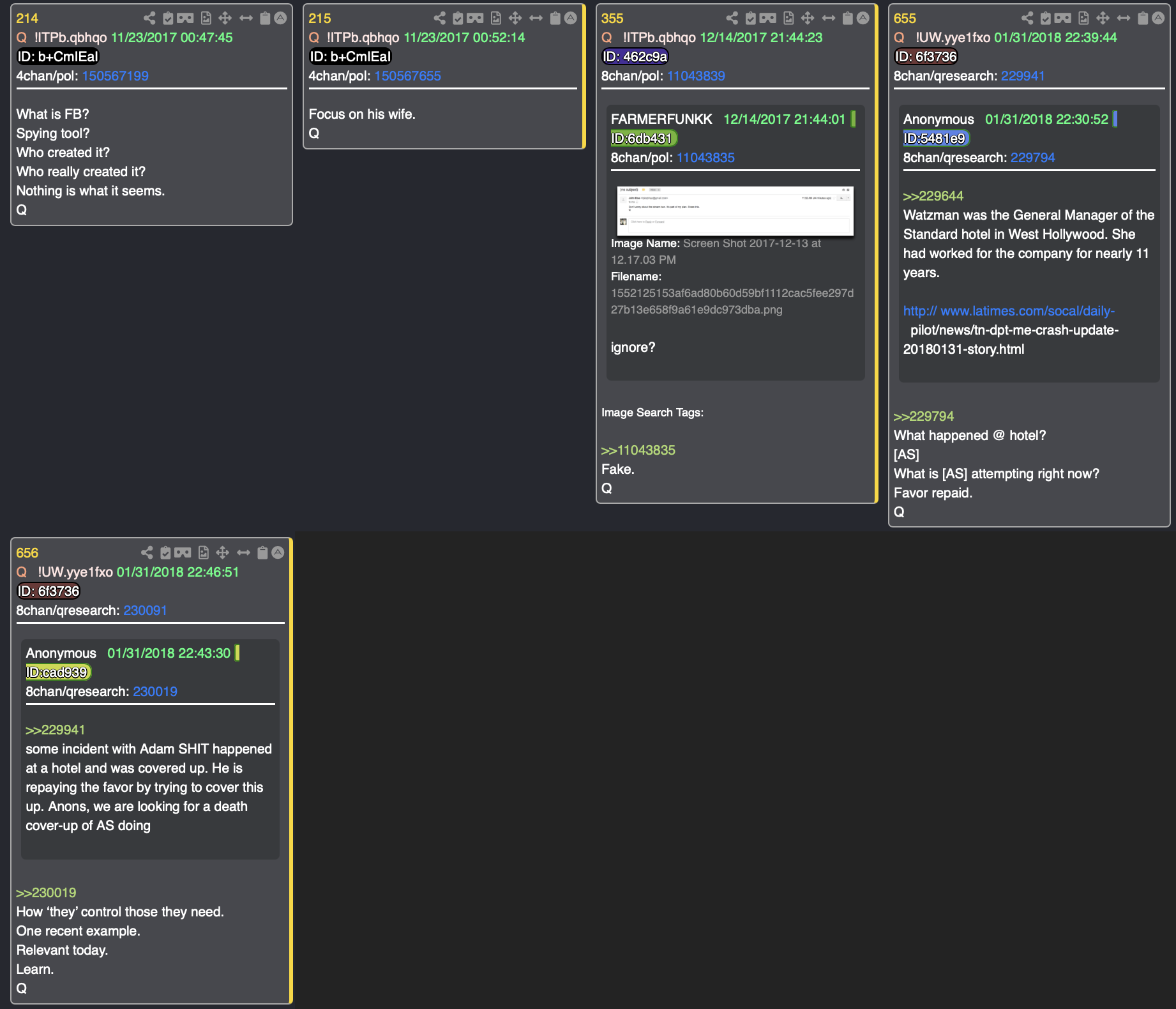Viewport: 1176px width, 1009px height.
Task: Collapse post 655 with circled caret
Action: click(1158, 18)
